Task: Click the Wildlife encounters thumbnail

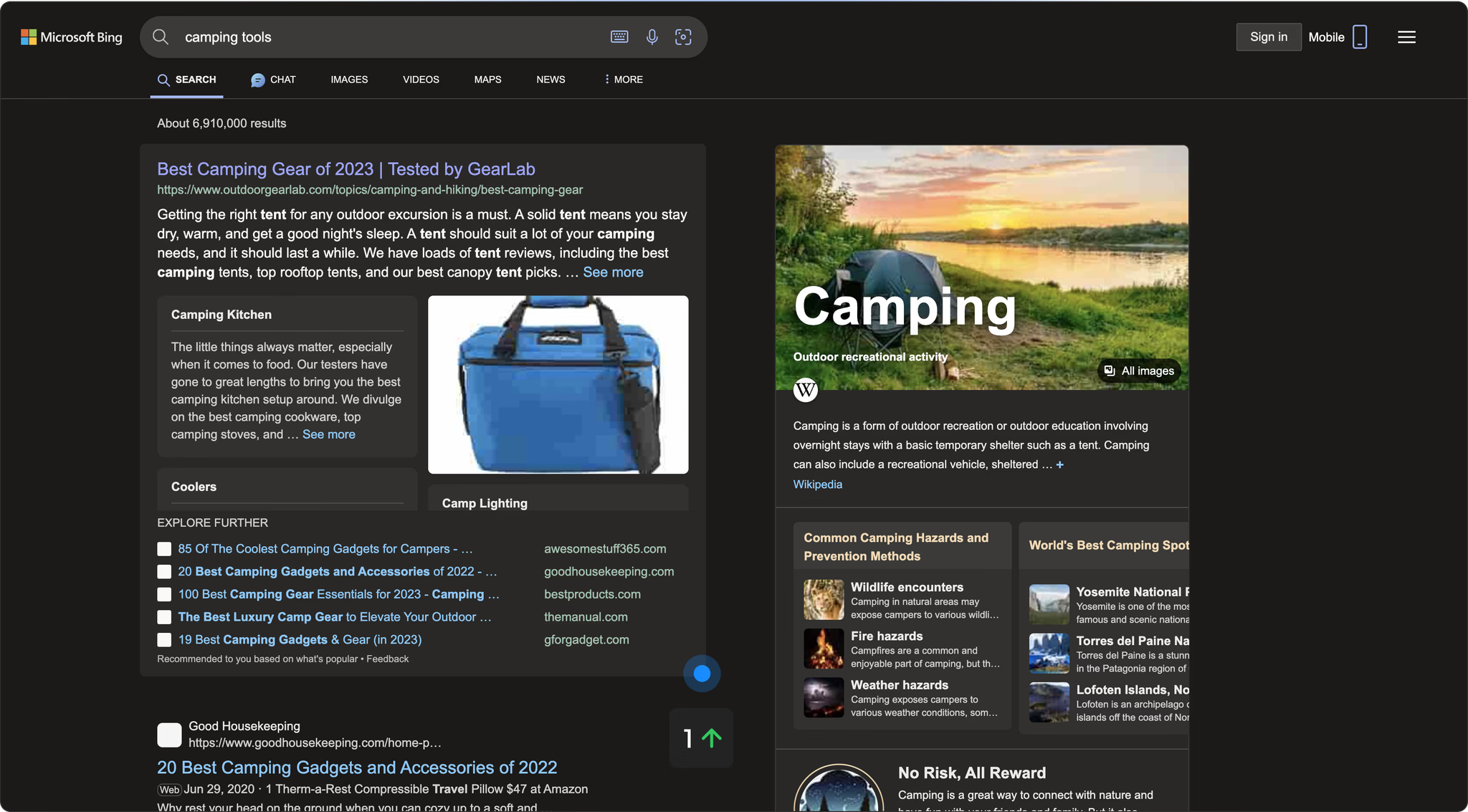Action: click(x=824, y=600)
